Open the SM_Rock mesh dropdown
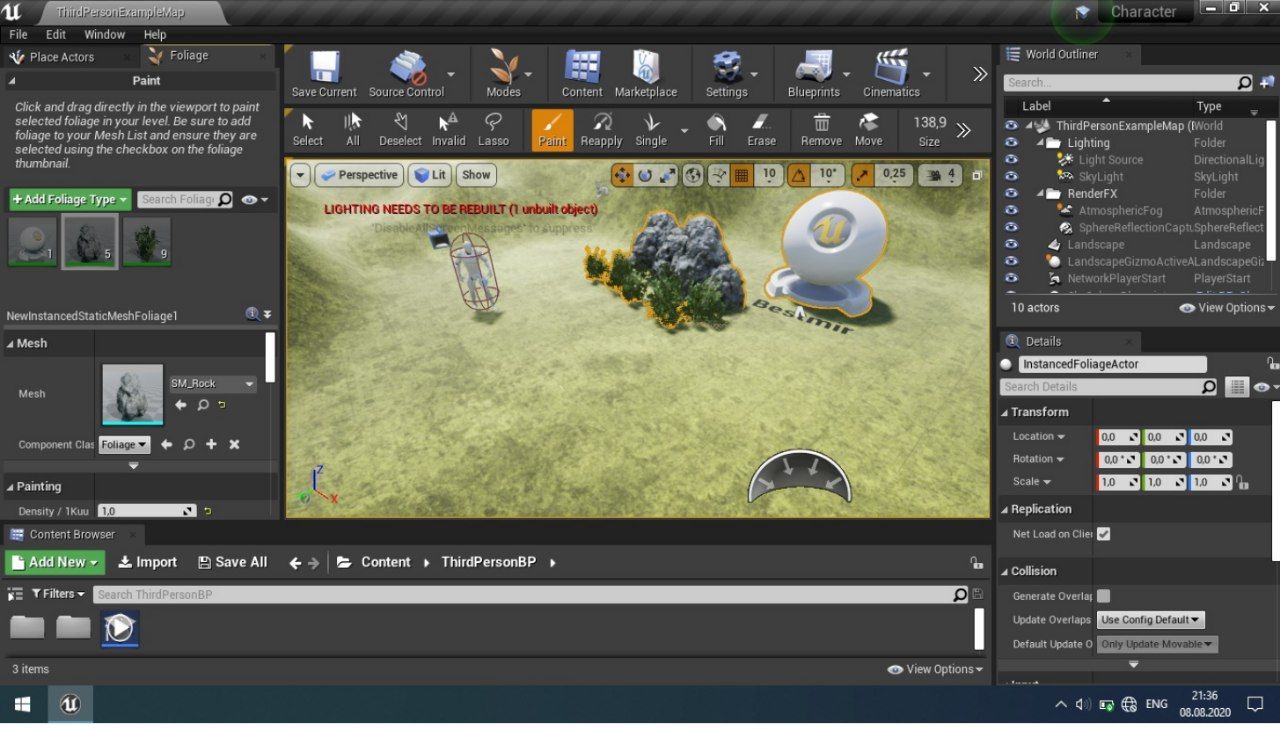1280x730 pixels. coord(212,383)
